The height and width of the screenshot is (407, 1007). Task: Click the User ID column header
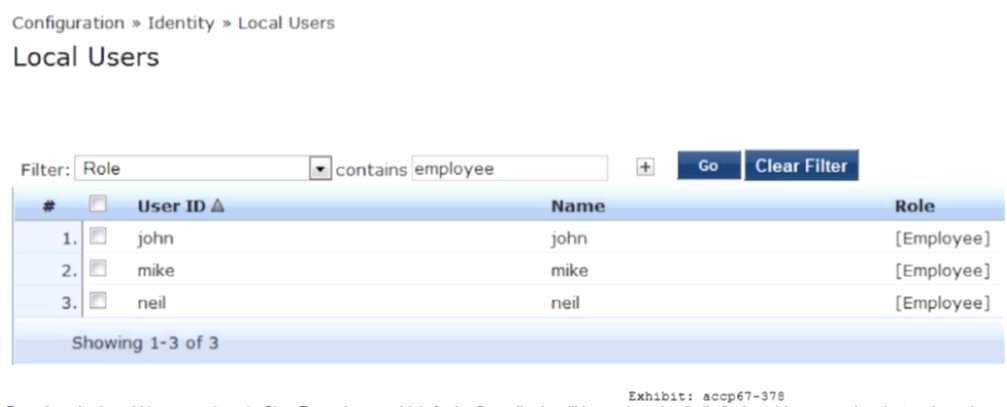(172, 206)
